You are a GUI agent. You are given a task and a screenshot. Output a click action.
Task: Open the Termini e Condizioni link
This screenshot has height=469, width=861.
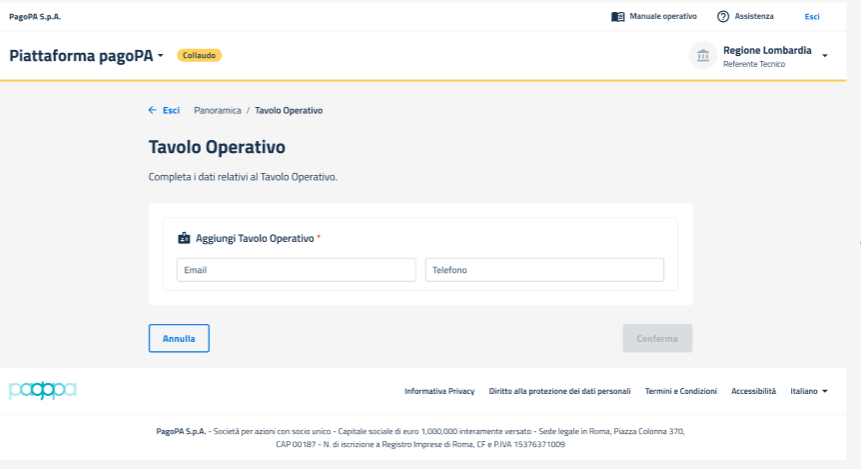coord(681,391)
